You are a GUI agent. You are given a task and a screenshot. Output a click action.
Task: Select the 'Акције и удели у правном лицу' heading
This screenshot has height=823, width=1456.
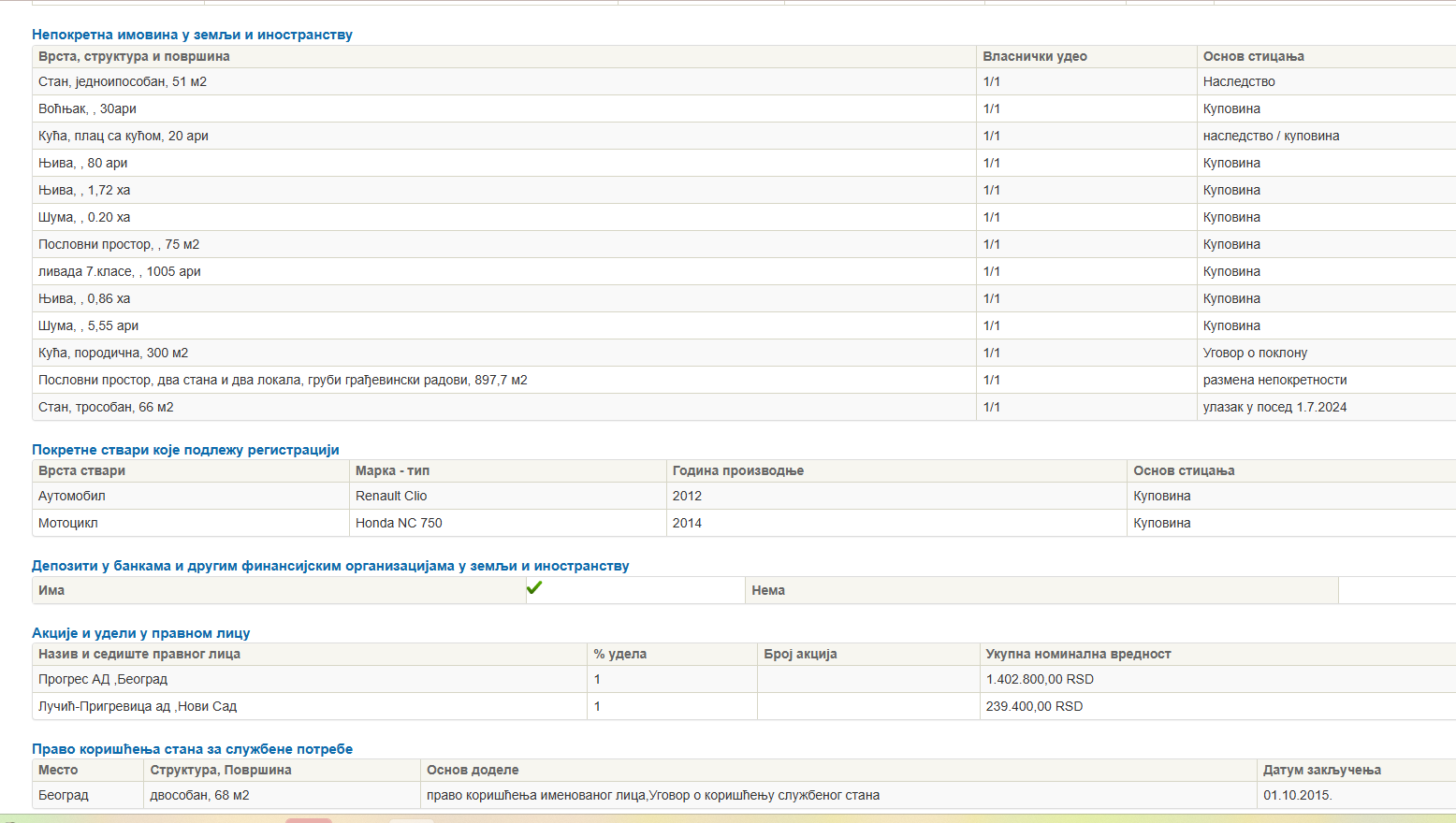point(140,633)
